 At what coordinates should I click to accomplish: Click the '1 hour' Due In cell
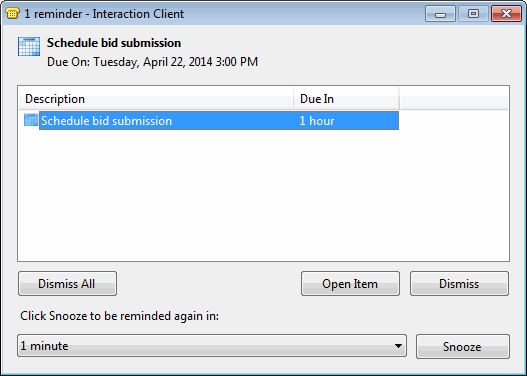(x=317, y=121)
